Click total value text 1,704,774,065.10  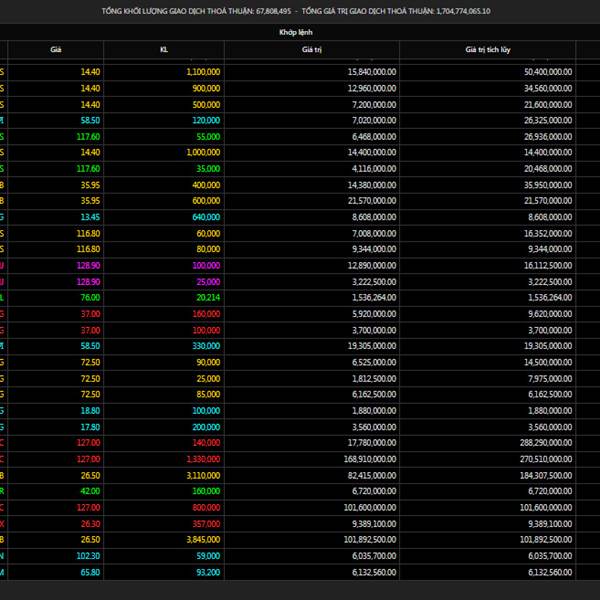(x=463, y=11)
